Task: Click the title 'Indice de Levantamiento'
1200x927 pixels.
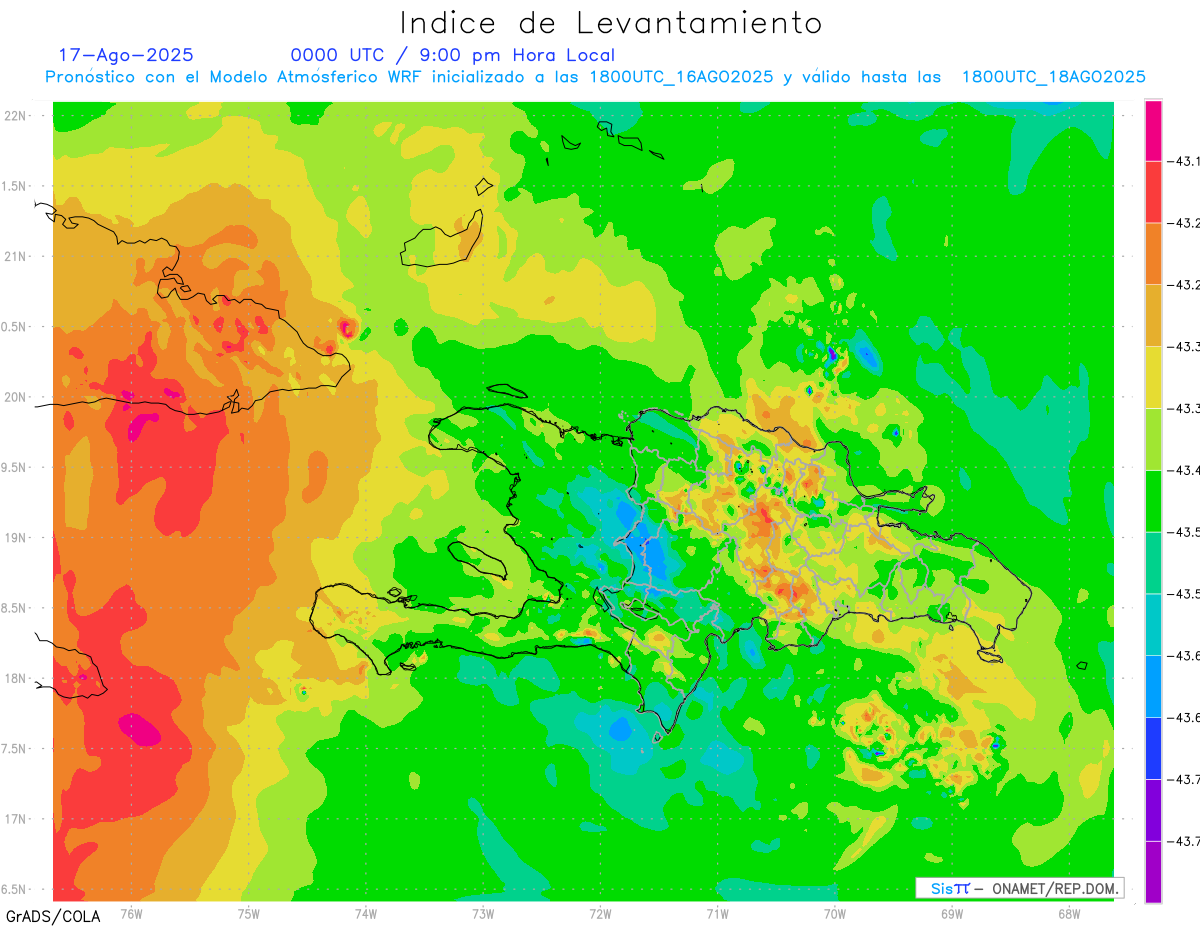Action: (611, 23)
